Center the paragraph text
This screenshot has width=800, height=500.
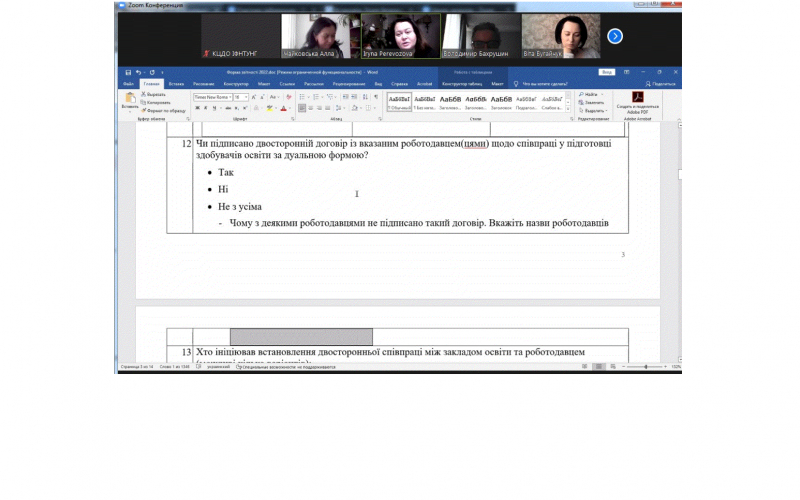click(x=311, y=108)
